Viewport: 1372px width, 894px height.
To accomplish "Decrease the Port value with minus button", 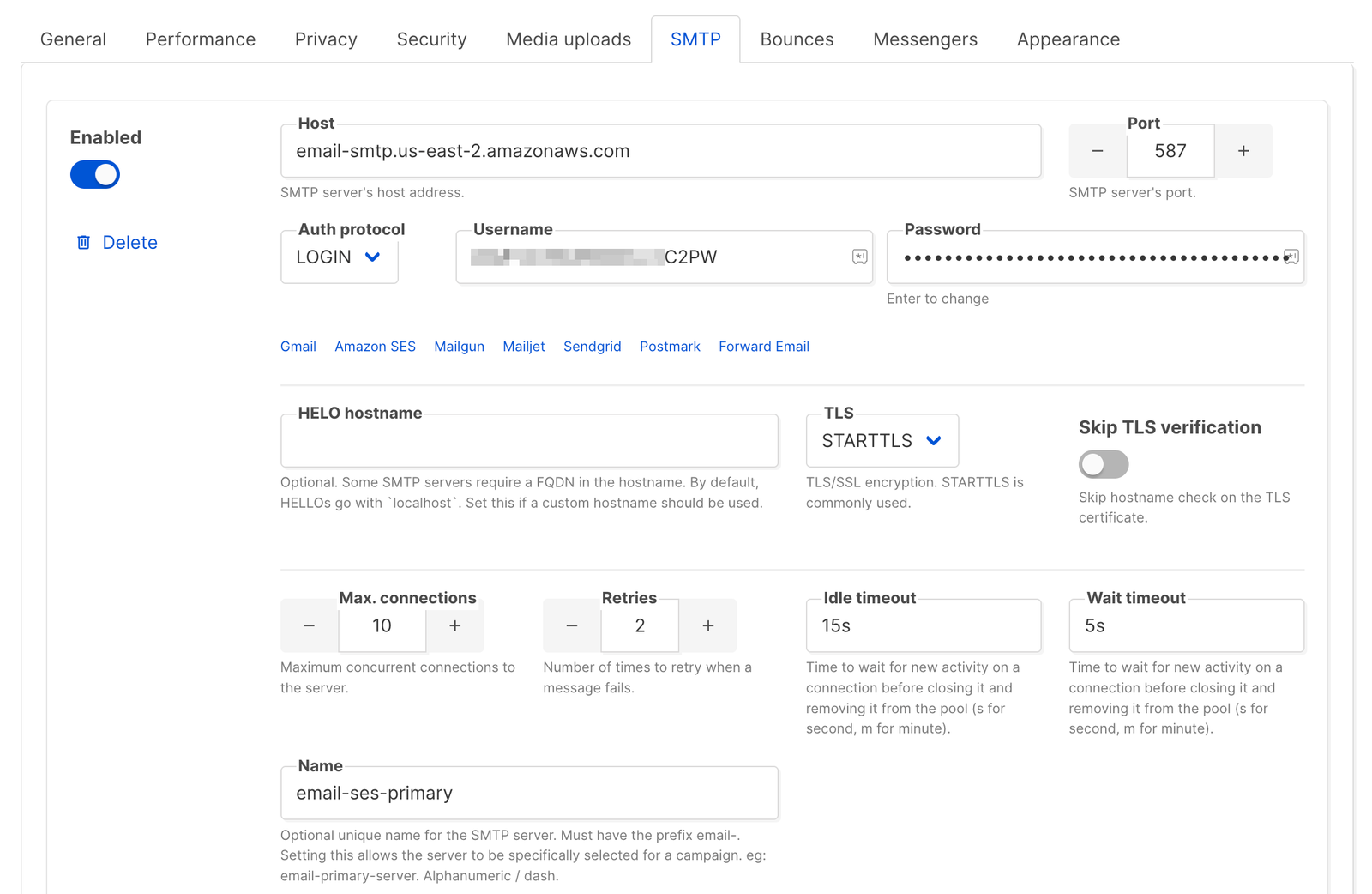I will tap(1097, 151).
